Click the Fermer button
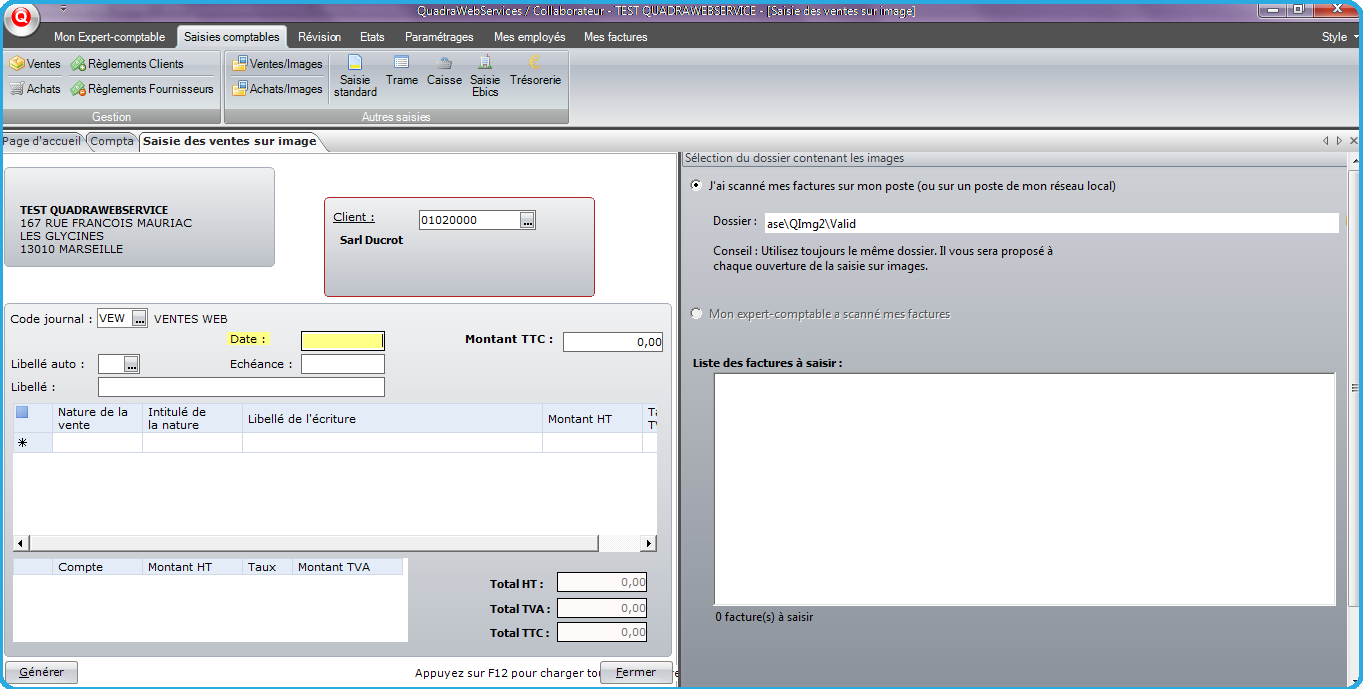The width and height of the screenshot is (1363, 689). (636, 673)
